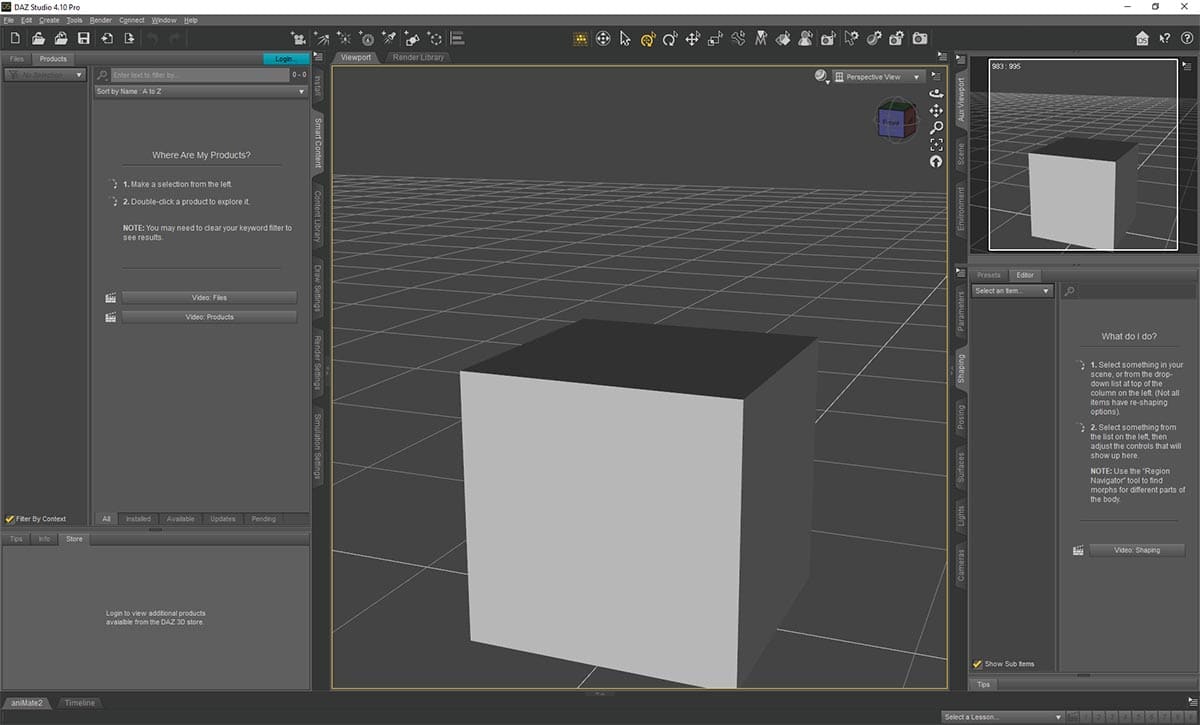Click the Video: Shaping button
The height and width of the screenshot is (725, 1200).
tap(1136, 549)
